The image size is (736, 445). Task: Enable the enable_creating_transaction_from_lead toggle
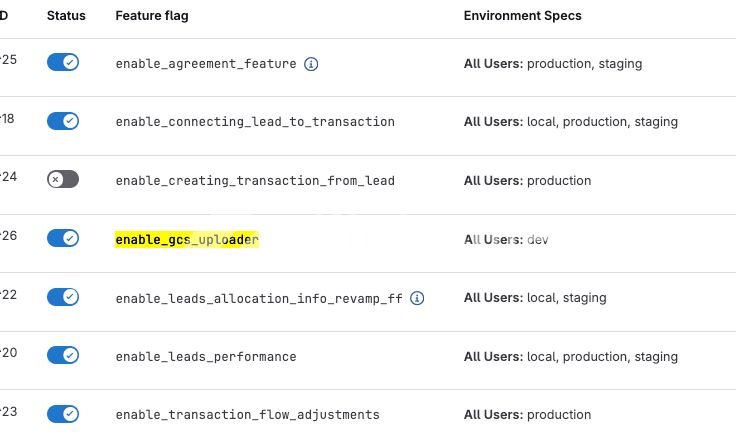(x=63, y=179)
